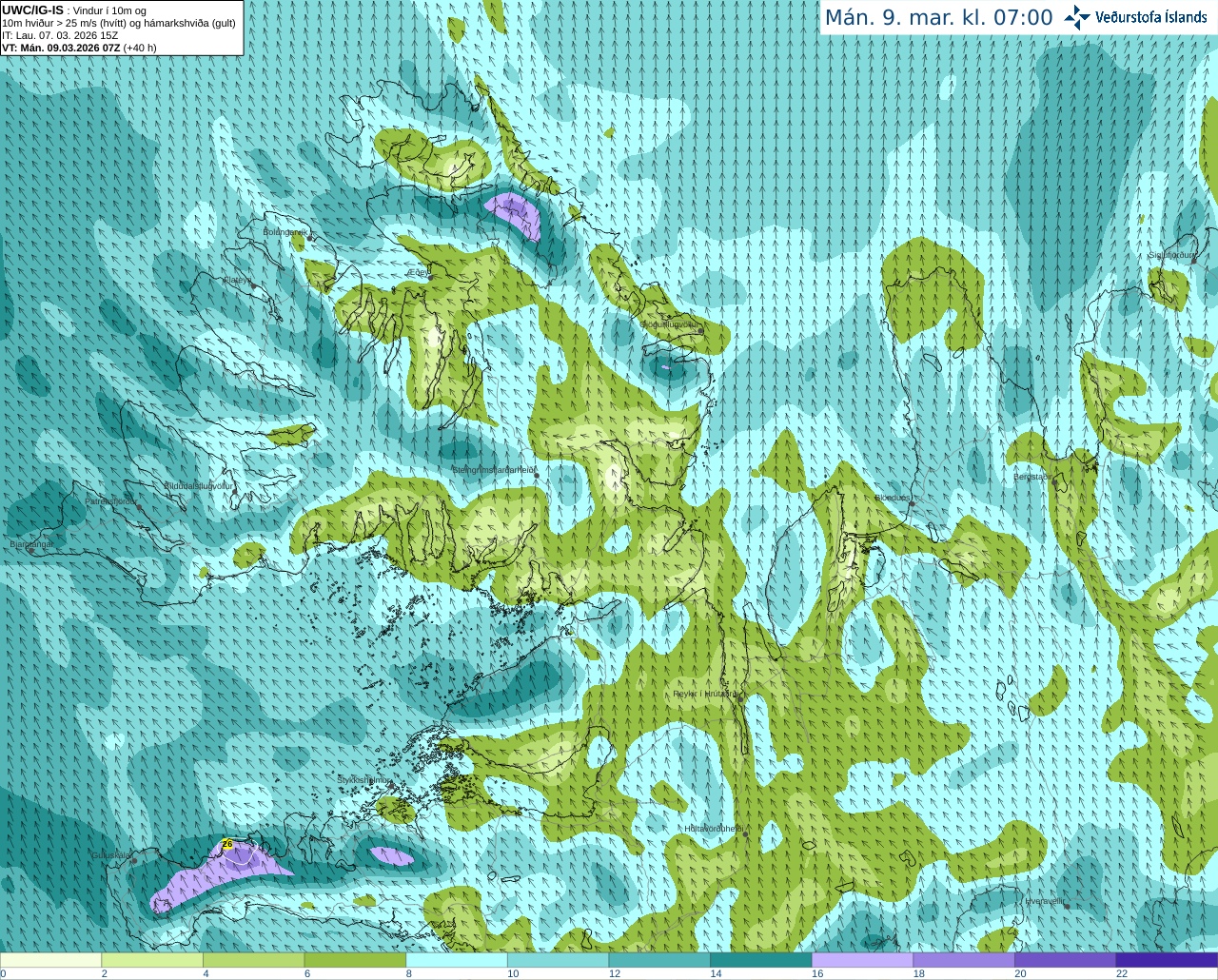The image size is (1218, 980).
Task: Select the pale yellow 0–2 legend swatch
Action: coord(50,960)
